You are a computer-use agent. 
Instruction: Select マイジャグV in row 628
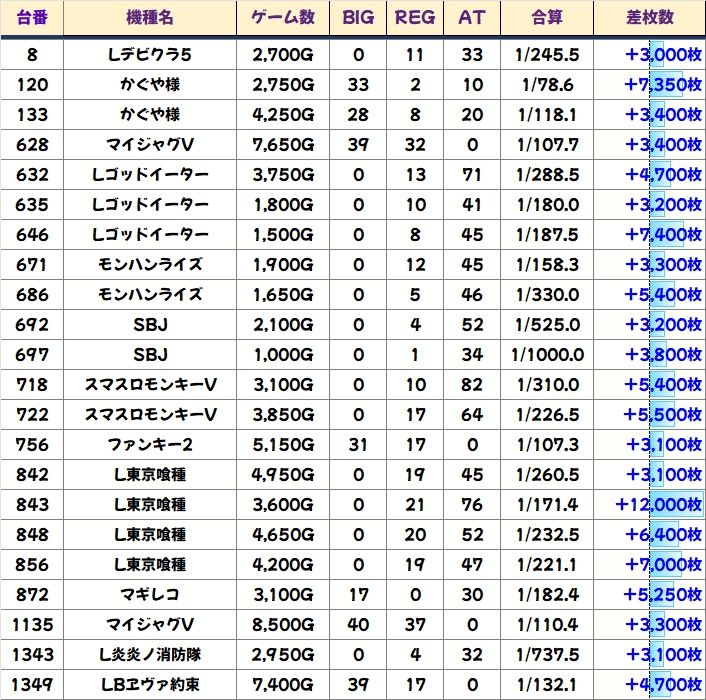[149, 145]
